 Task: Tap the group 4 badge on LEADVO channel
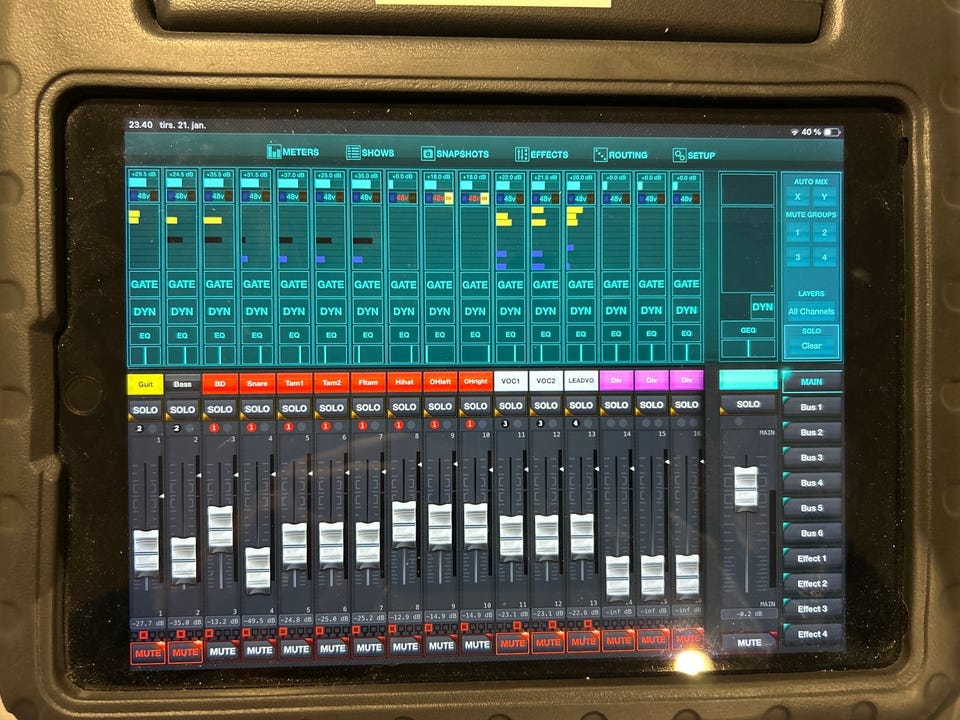point(576,423)
